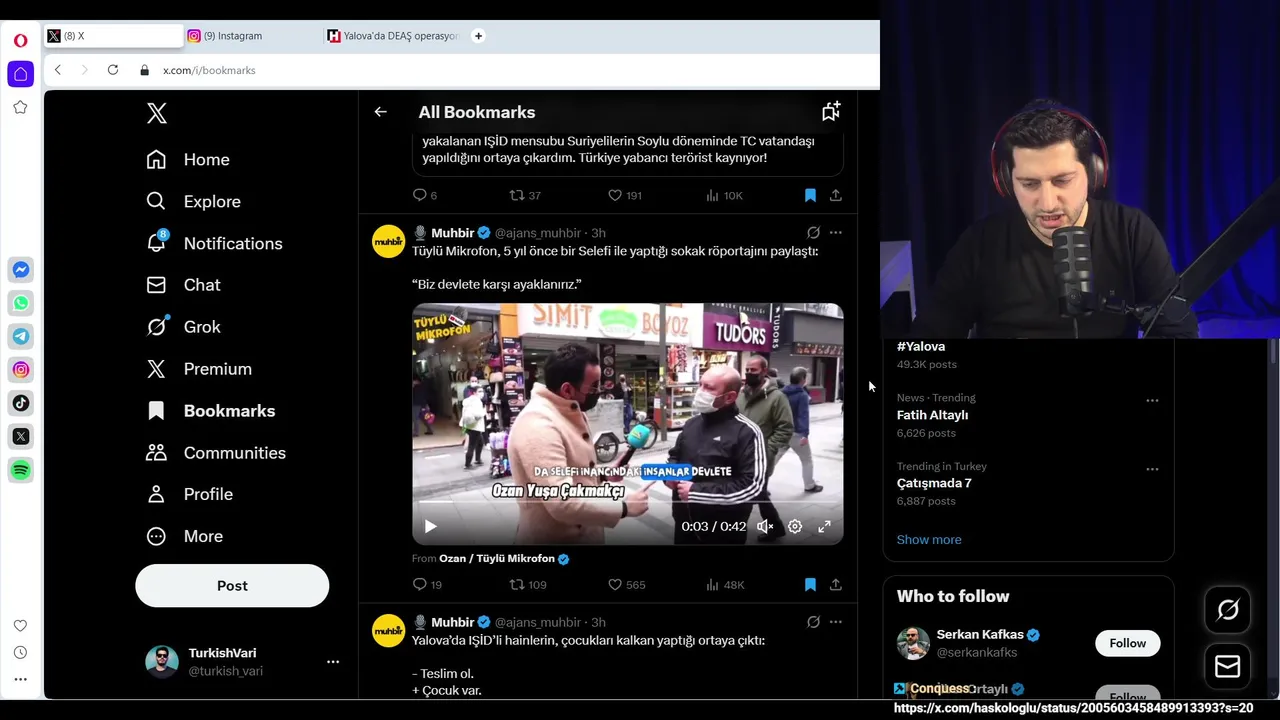Remove bookmark on 191-likes tweet
Image resolution: width=1280 pixels, height=720 pixels.
click(x=810, y=195)
